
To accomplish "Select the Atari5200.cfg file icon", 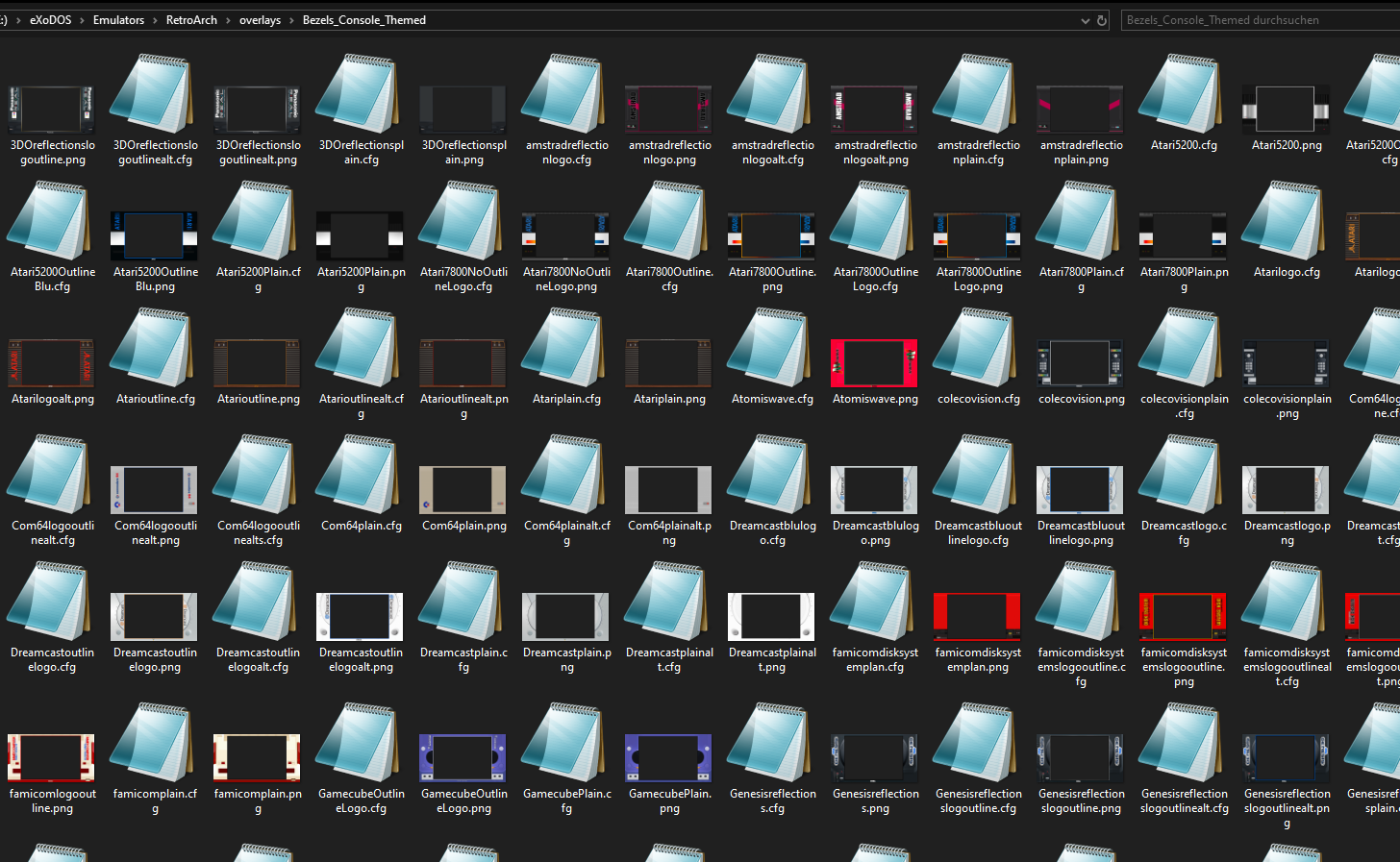I will click(1184, 95).
